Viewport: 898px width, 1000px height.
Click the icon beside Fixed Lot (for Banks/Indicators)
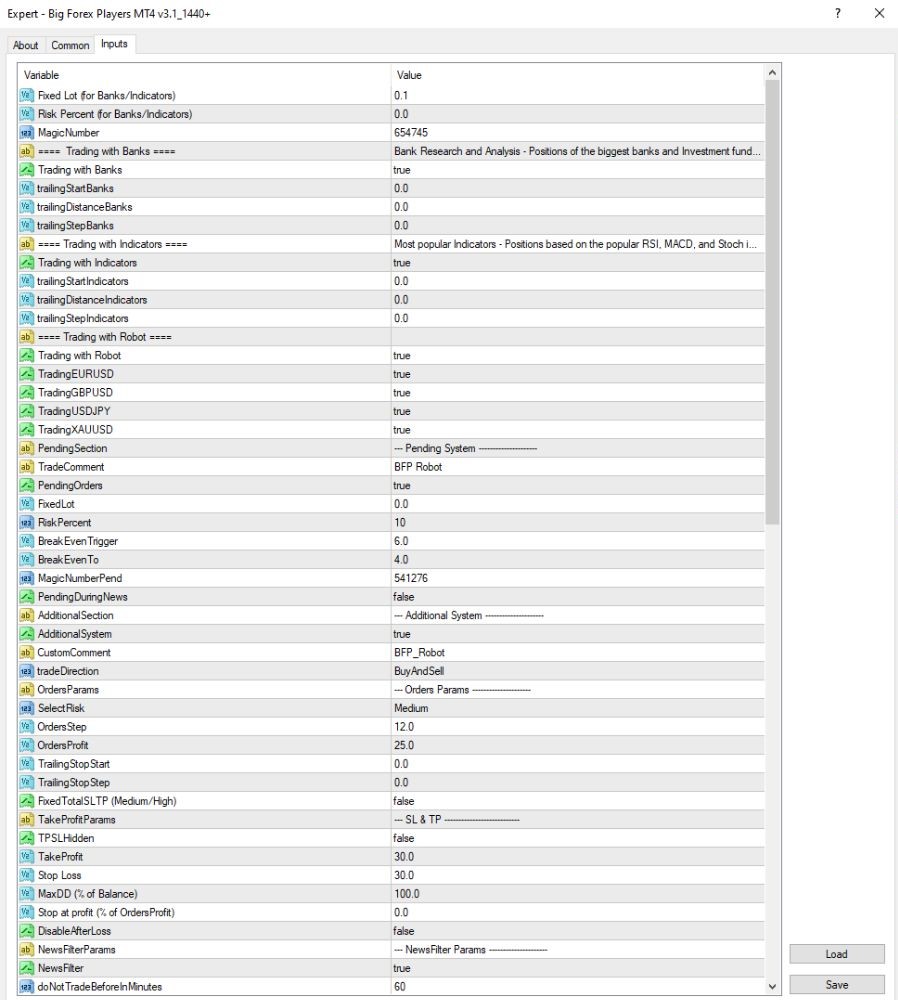26,96
